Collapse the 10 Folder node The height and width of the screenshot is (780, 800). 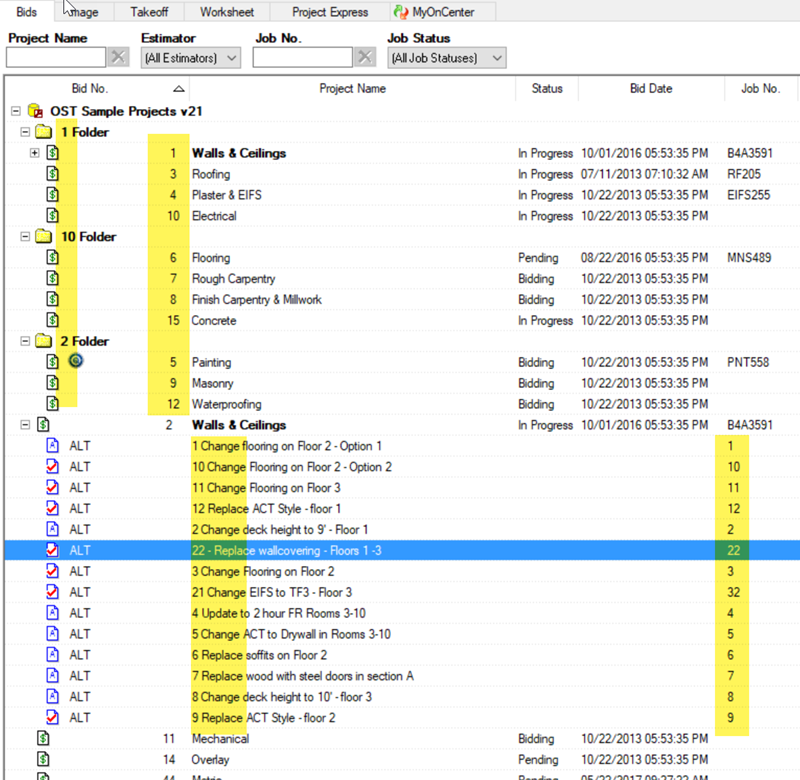pyautogui.click(x=25, y=237)
